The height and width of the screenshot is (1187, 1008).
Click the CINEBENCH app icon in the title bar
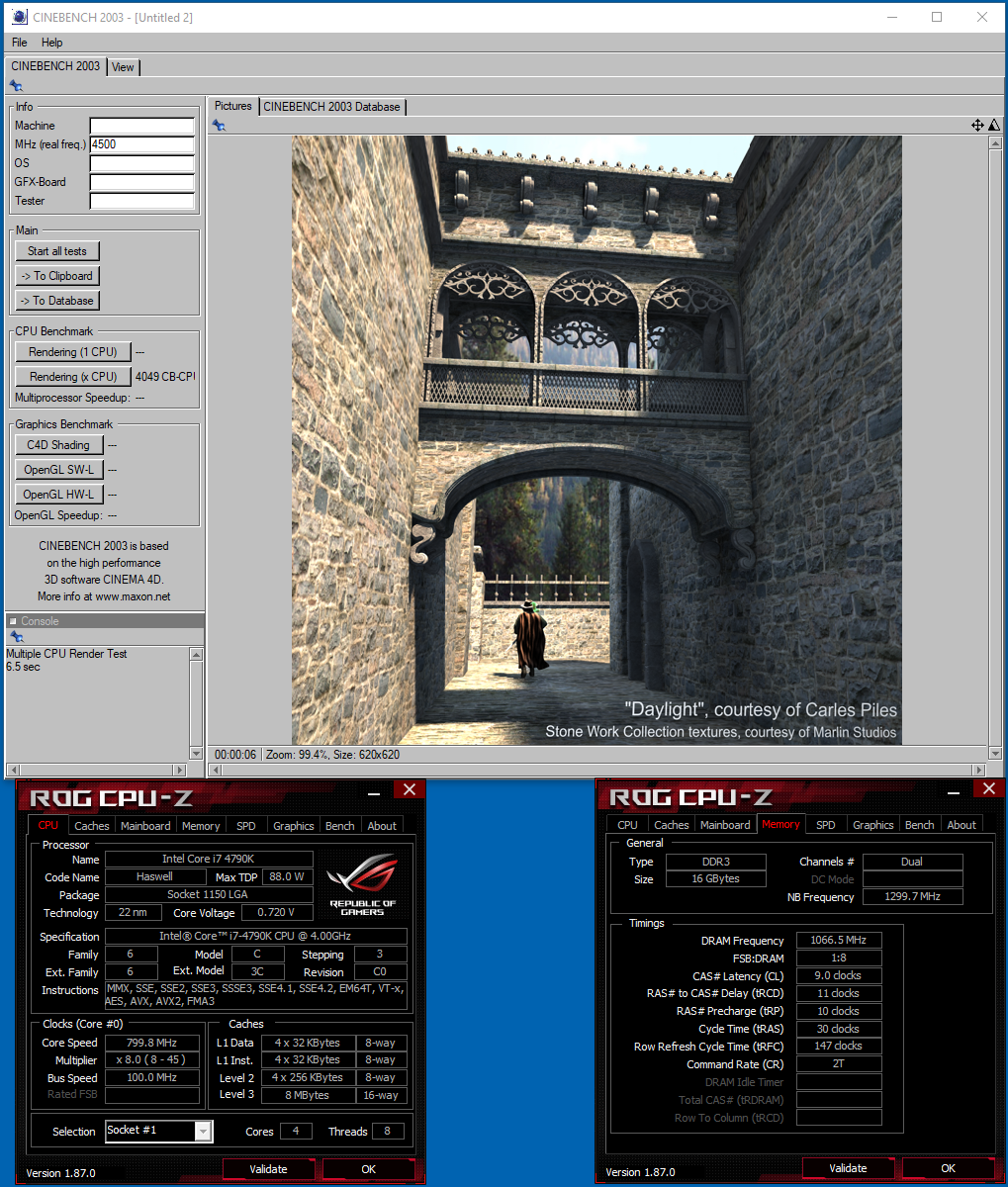(19, 17)
